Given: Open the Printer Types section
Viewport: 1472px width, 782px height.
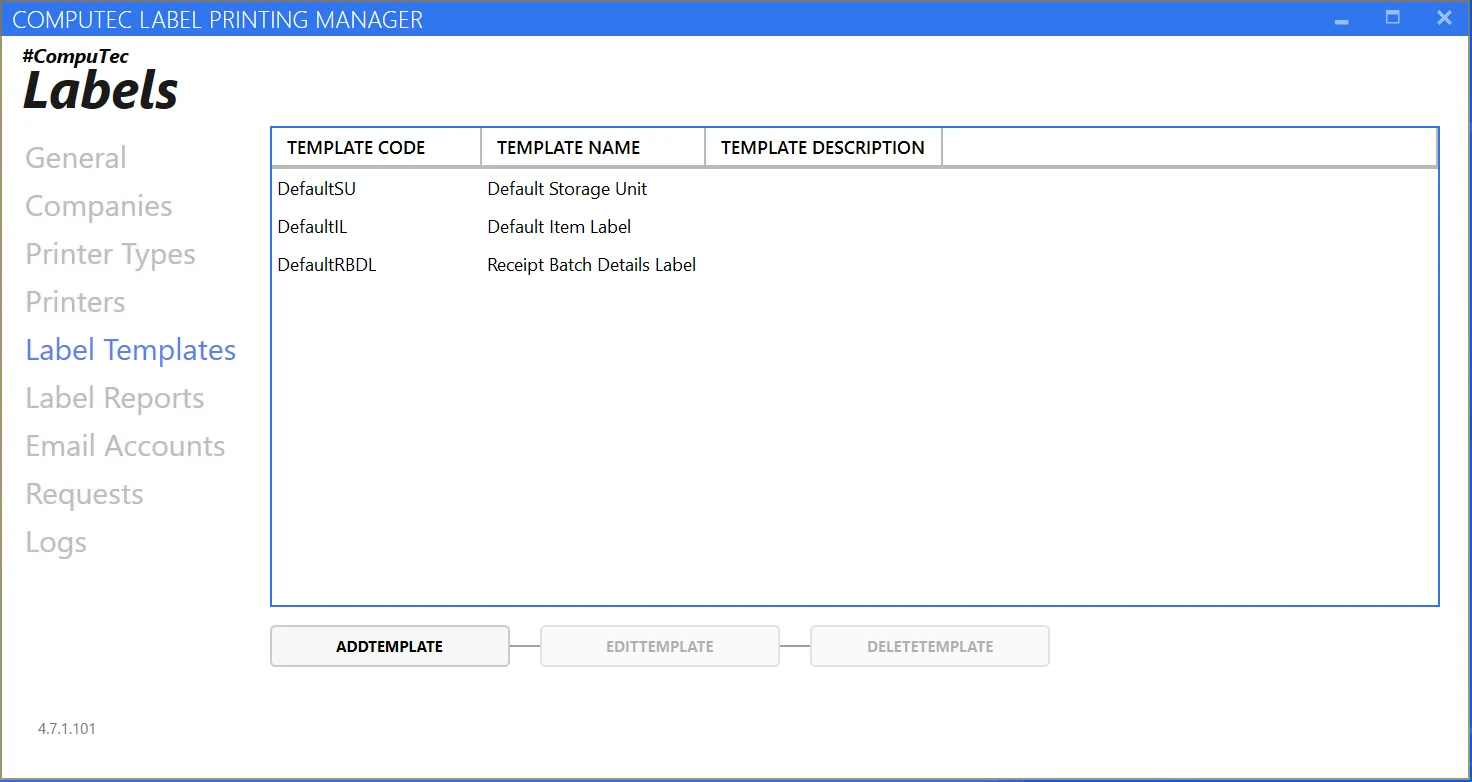Looking at the screenshot, I should [x=110, y=254].
